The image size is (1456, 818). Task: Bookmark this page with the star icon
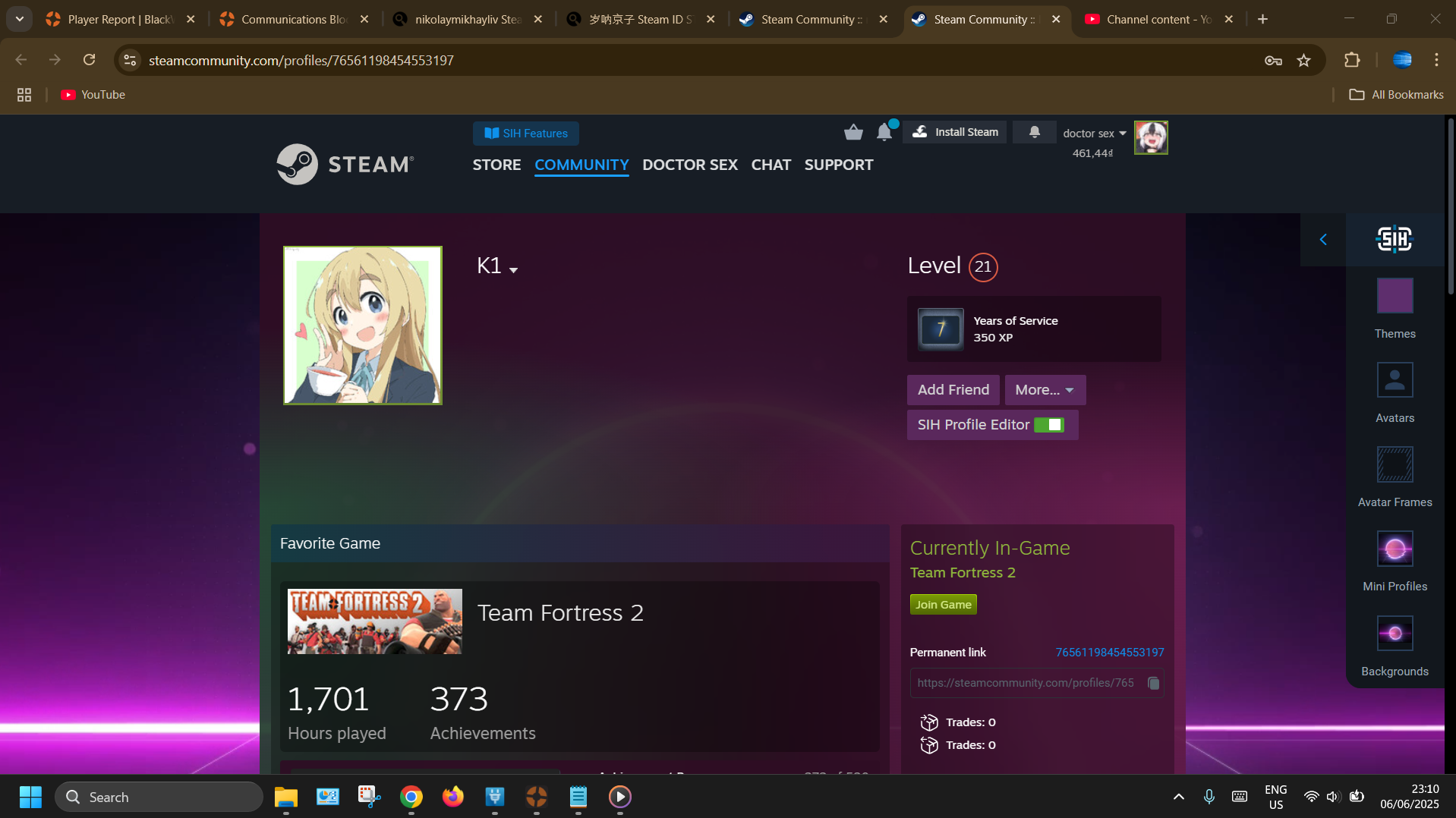click(1303, 60)
